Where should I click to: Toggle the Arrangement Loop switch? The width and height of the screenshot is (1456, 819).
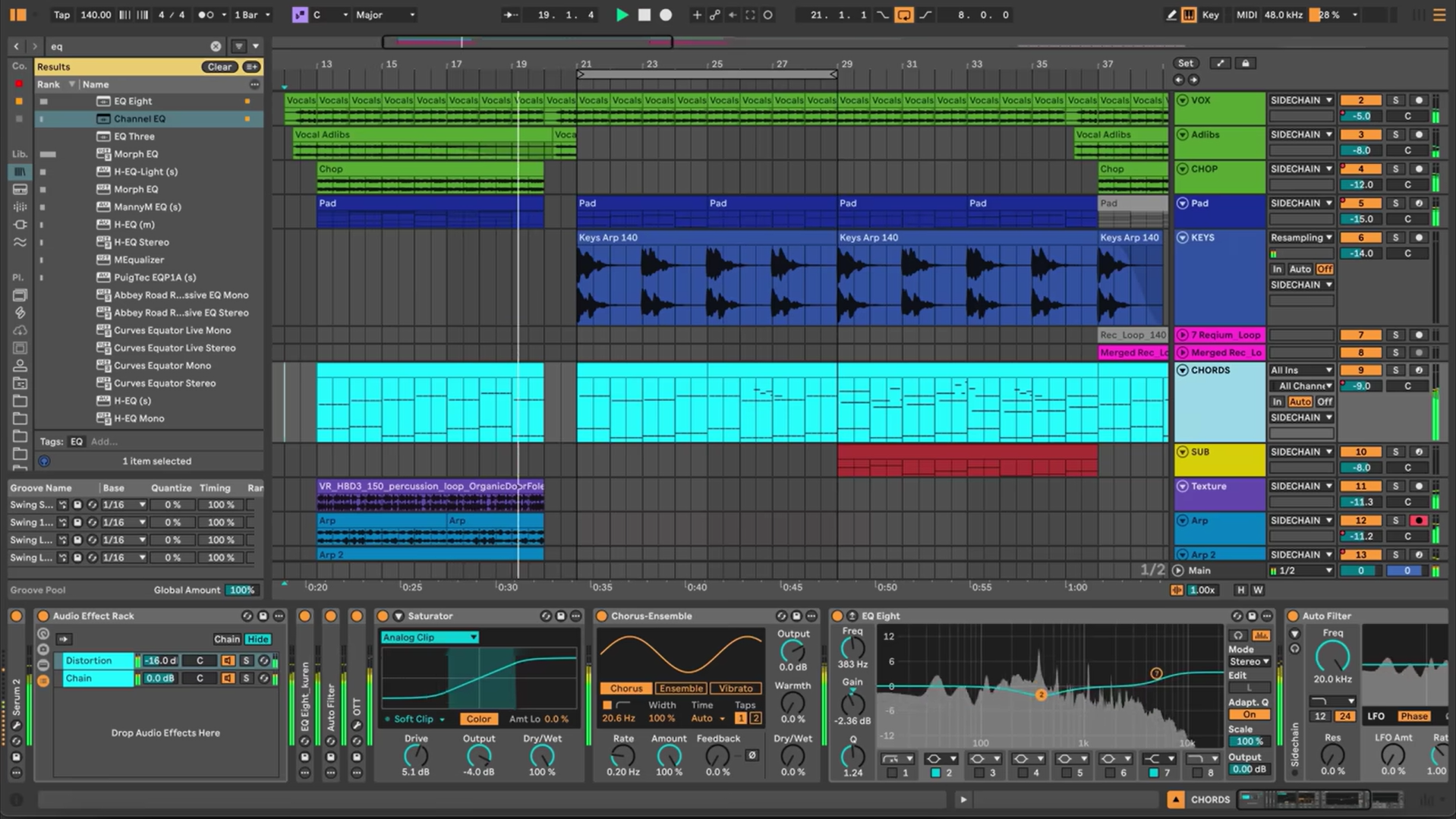pos(903,14)
